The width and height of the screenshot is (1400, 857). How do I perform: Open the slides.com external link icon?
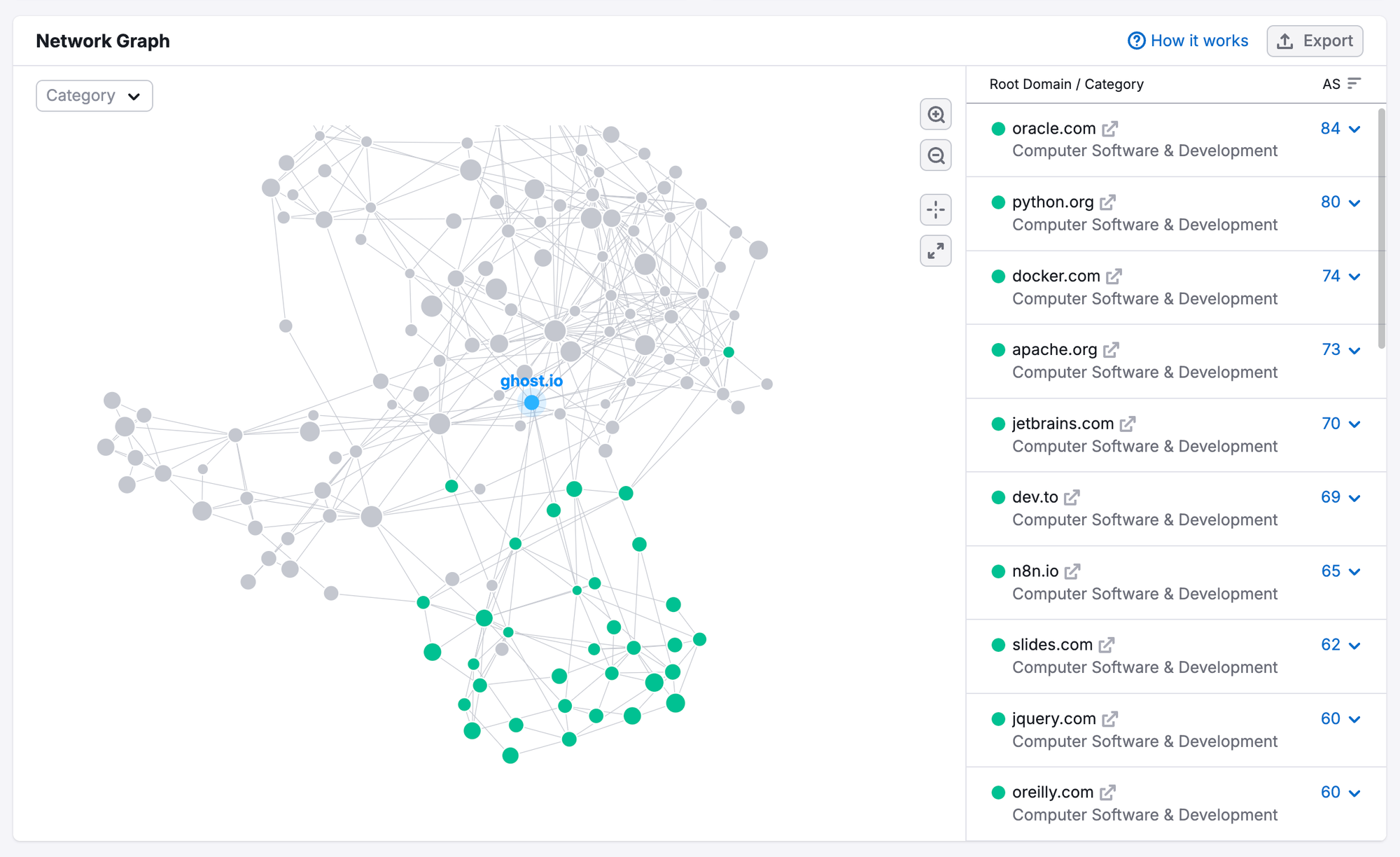[1106, 645]
